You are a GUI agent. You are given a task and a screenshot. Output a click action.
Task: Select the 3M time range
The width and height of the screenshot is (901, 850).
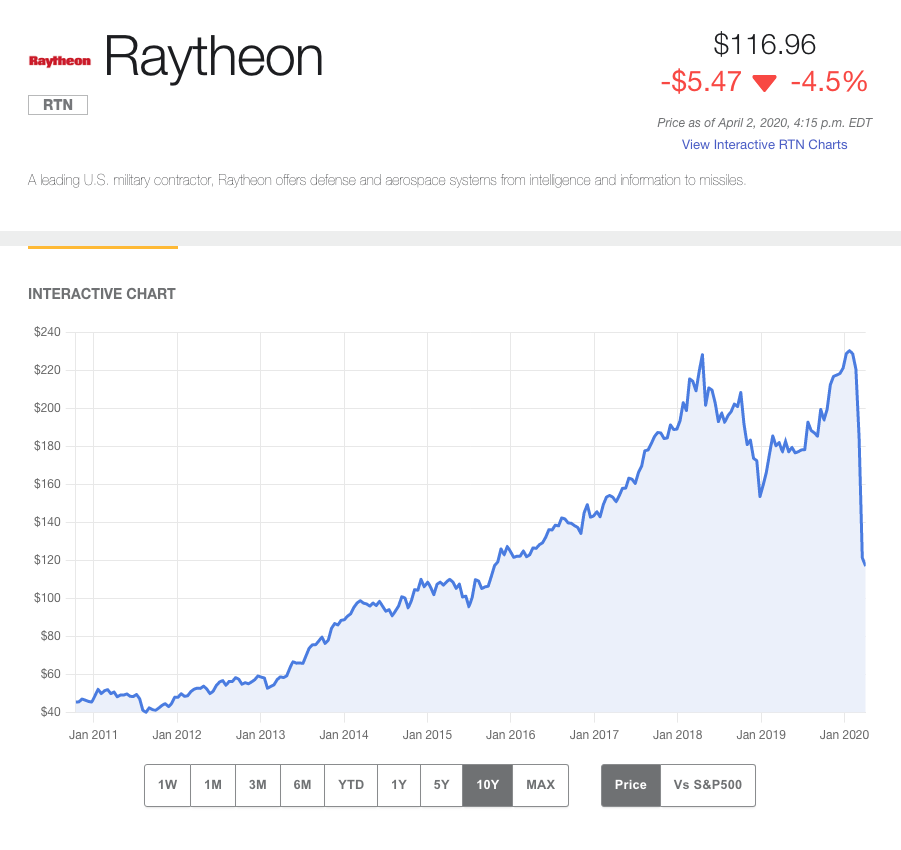click(257, 785)
